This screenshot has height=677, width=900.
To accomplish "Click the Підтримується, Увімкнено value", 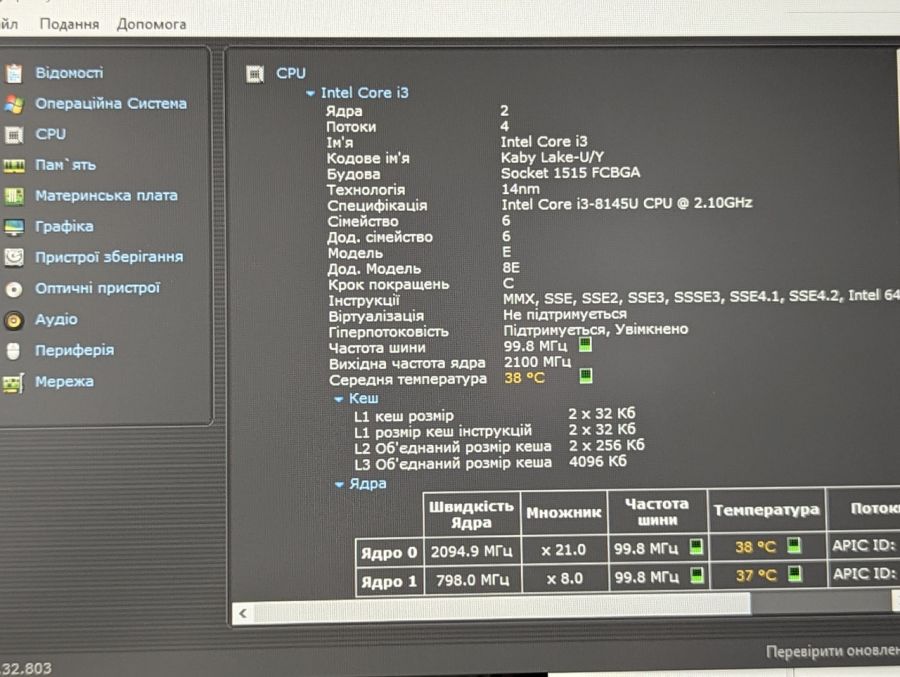I will [x=595, y=330].
